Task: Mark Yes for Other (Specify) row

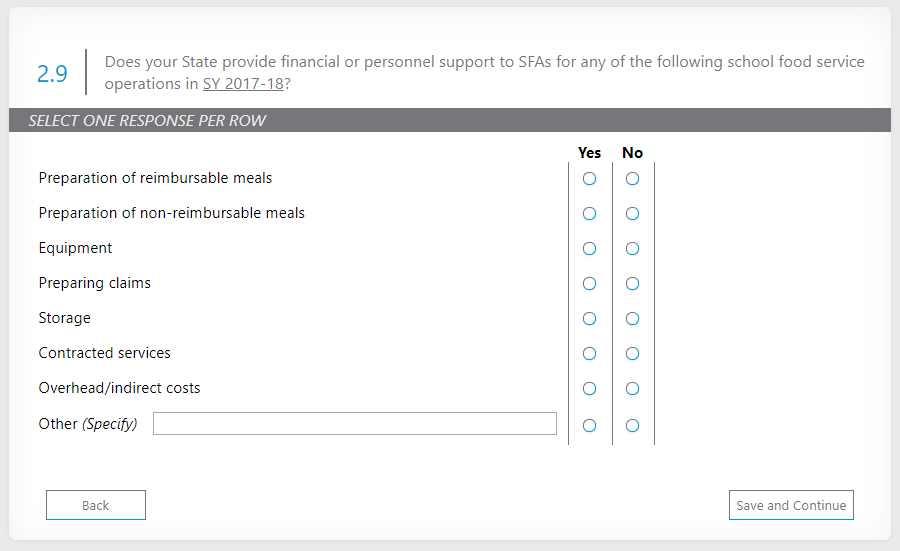Action: click(589, 425)
